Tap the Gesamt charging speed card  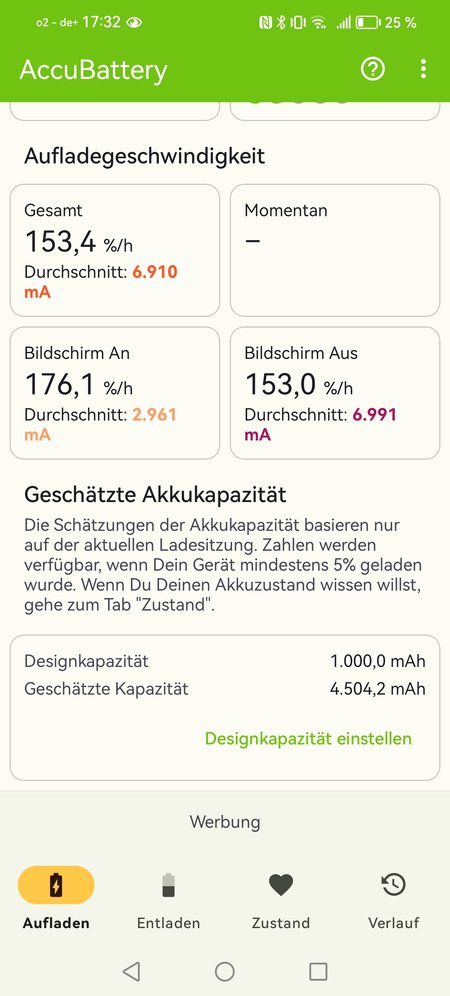pos(115,250)
